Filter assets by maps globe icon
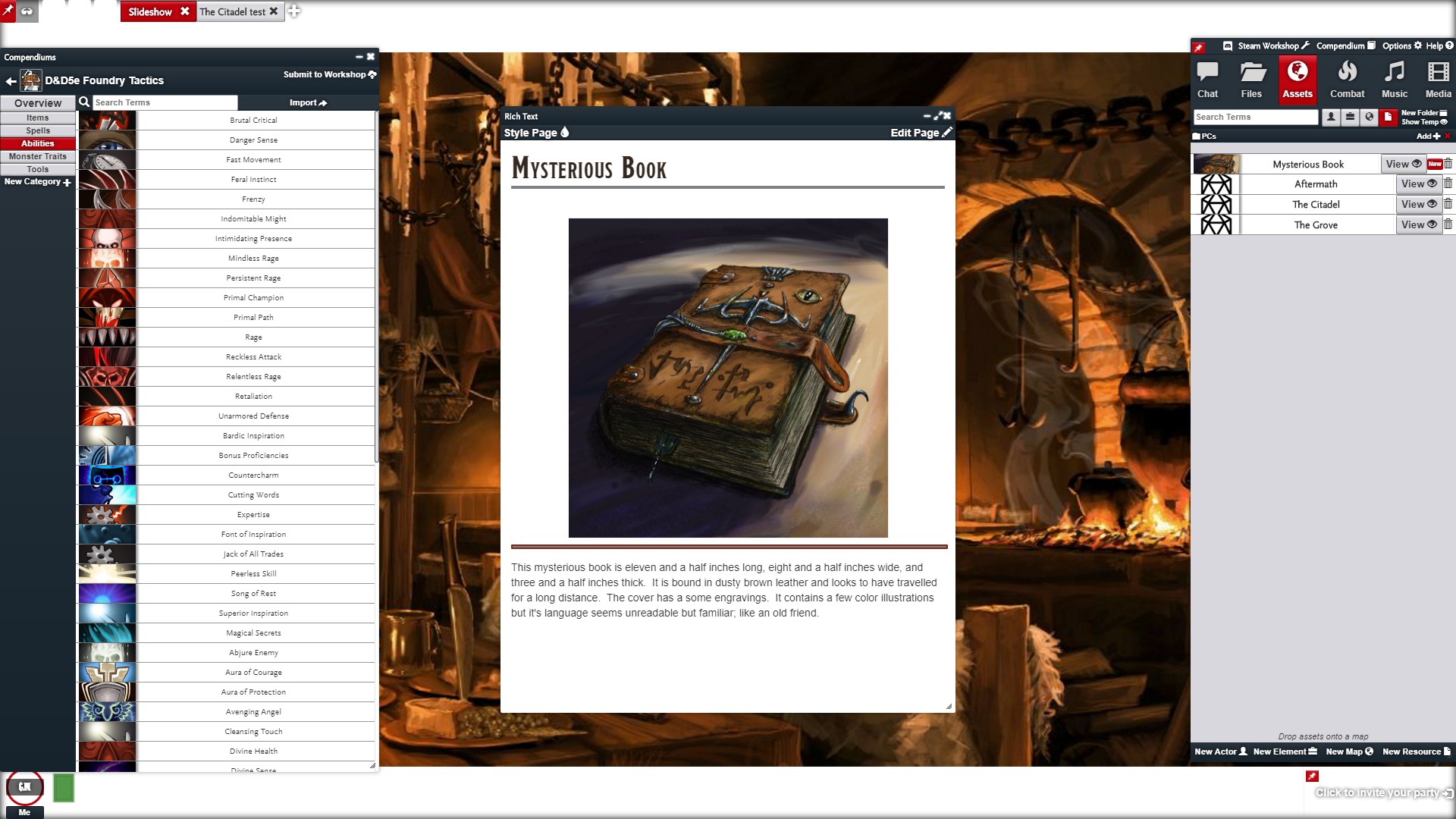The width and height of the screenshot is (1456, 819). (x=1369, y=117)
